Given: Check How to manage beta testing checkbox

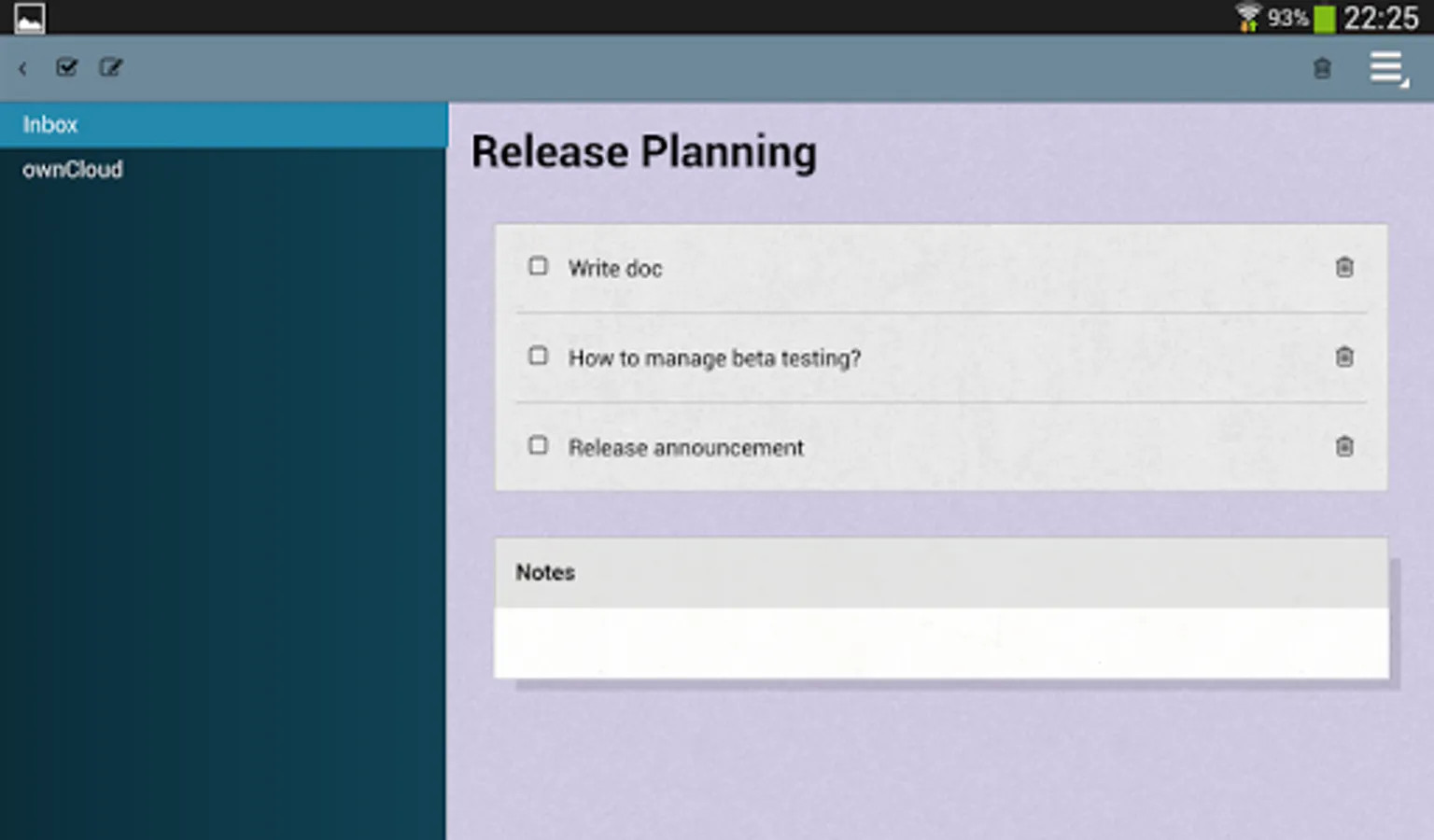Looking at the screenshot, I should pos(538,357).
